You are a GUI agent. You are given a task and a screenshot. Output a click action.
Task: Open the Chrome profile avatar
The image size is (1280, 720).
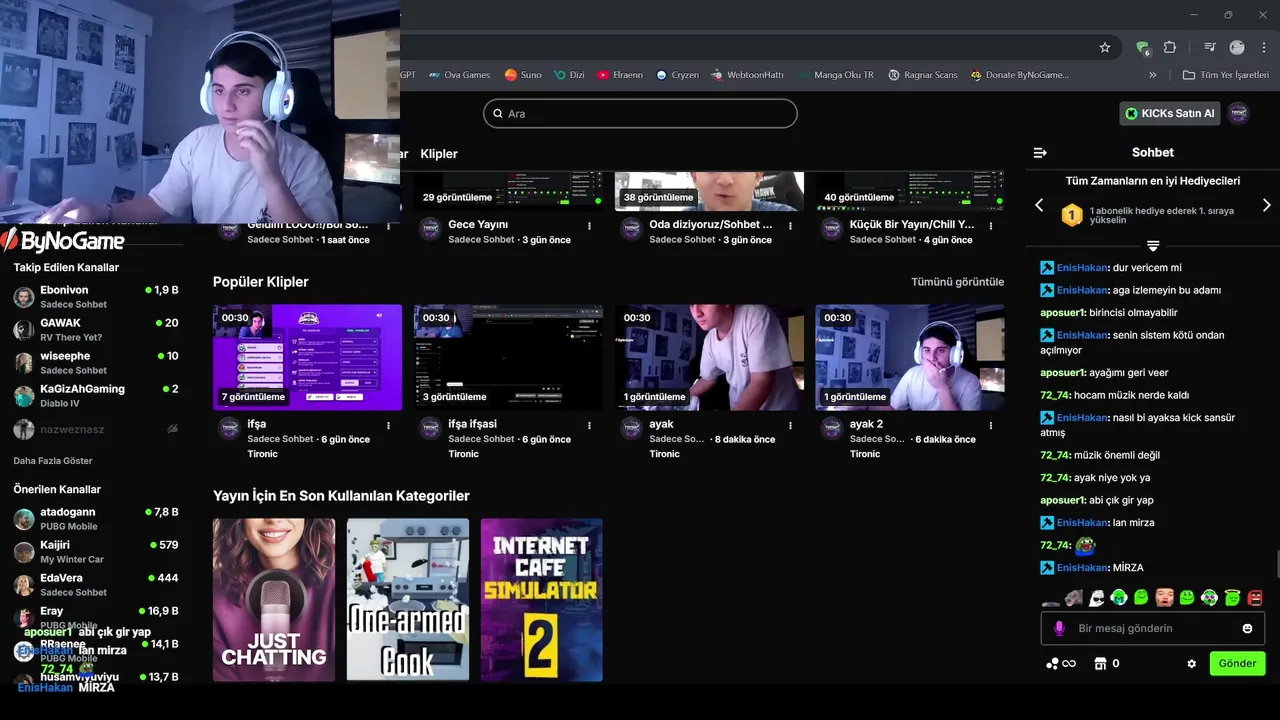click(1237, 47)
